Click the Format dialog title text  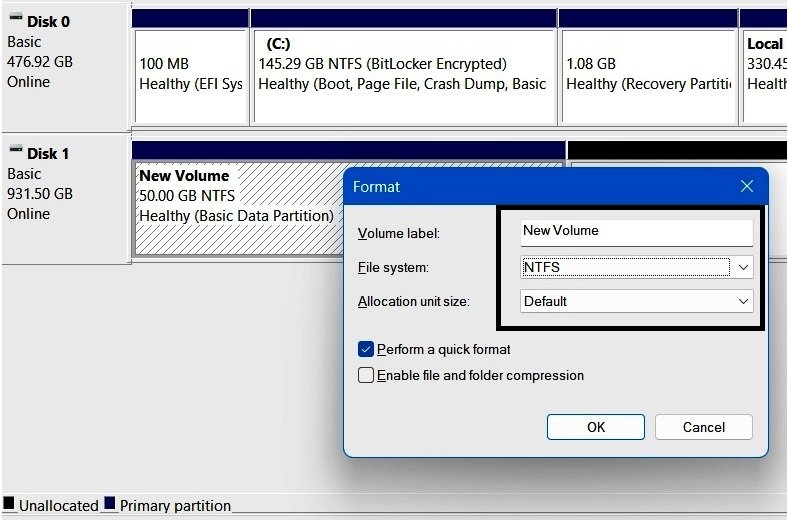(x=376, y=187)
